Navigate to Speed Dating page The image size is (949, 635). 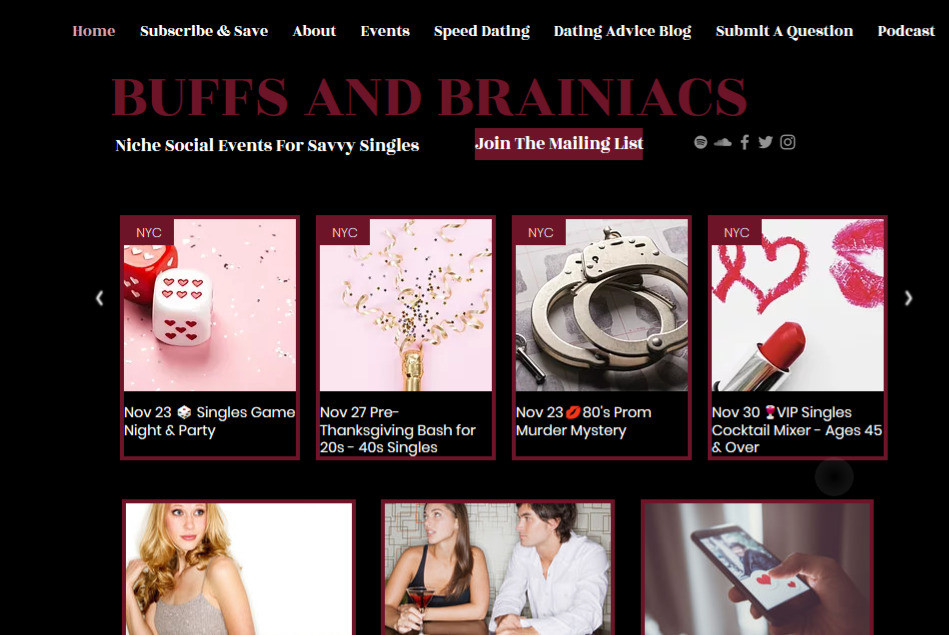pos(482,31)
